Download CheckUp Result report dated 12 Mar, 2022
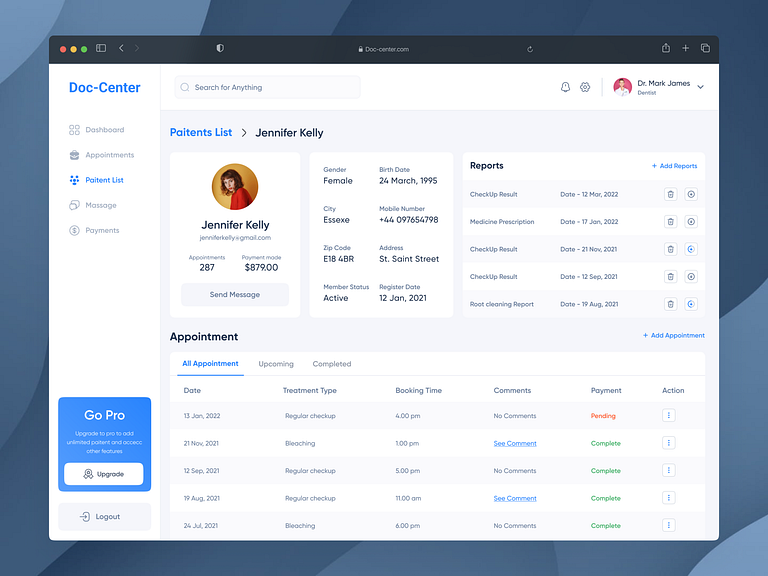The image size is (768, 576). click(691, 194)
